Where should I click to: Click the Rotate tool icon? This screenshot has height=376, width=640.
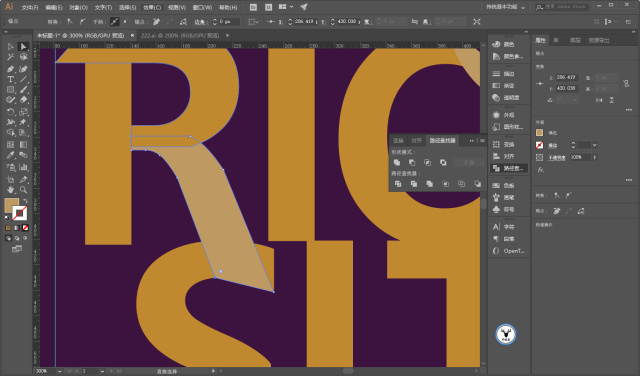point(11,111)
